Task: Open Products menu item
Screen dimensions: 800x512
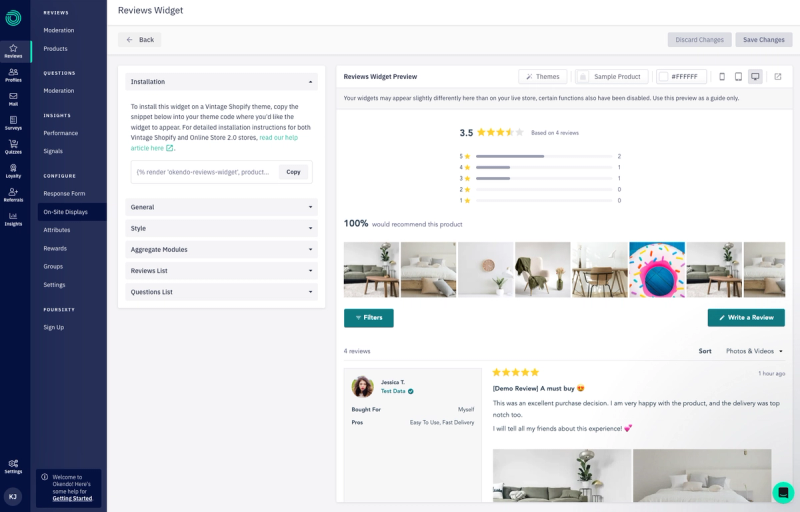Action: pos(55,48)
